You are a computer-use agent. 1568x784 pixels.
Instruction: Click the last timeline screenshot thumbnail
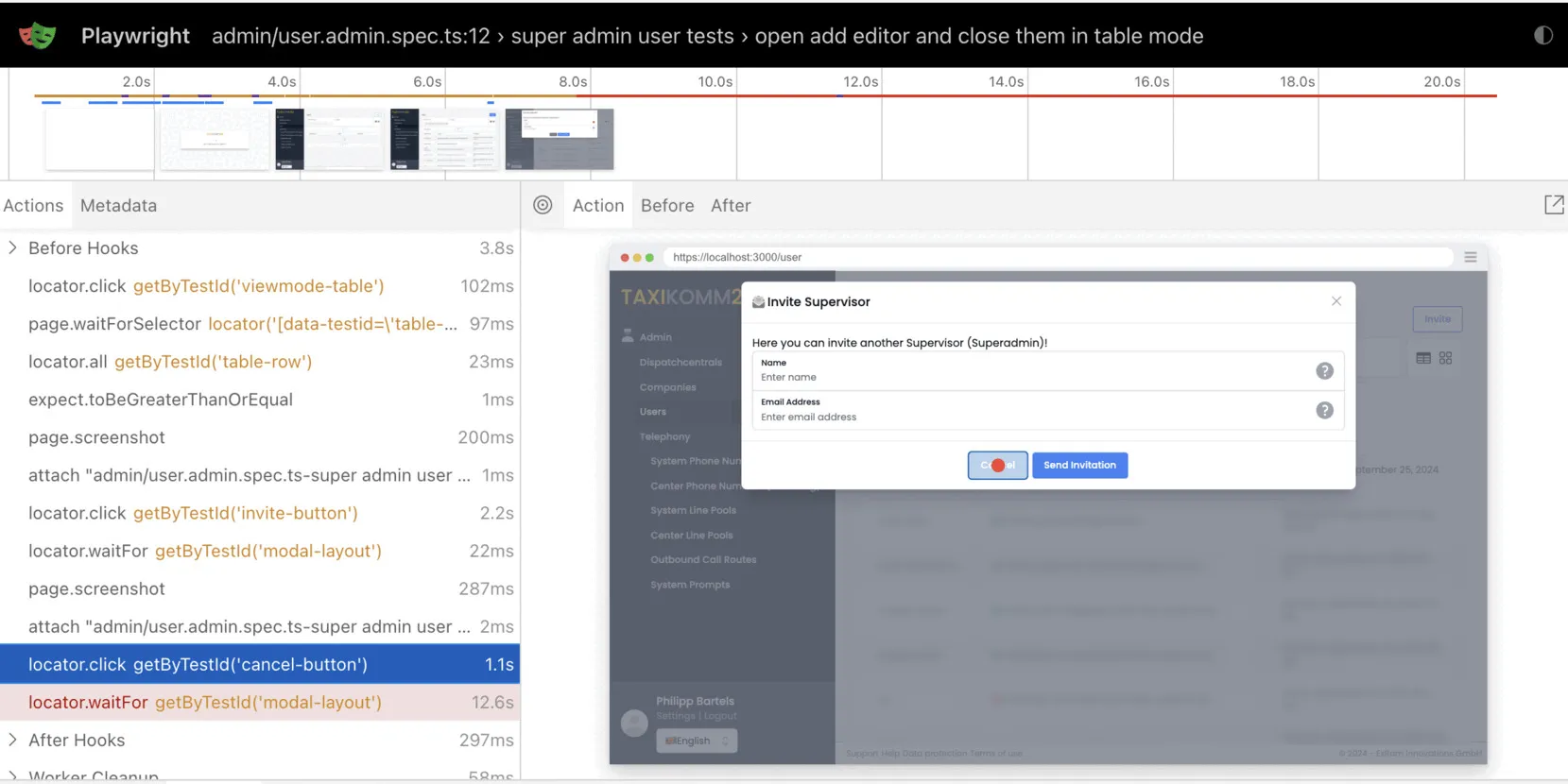[x=559, y=139]
